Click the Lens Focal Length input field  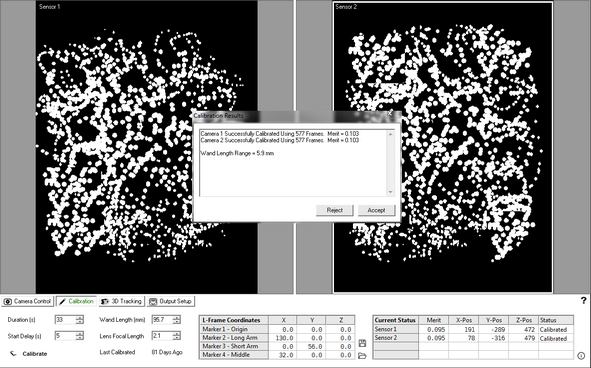click(x=162, y=336)
